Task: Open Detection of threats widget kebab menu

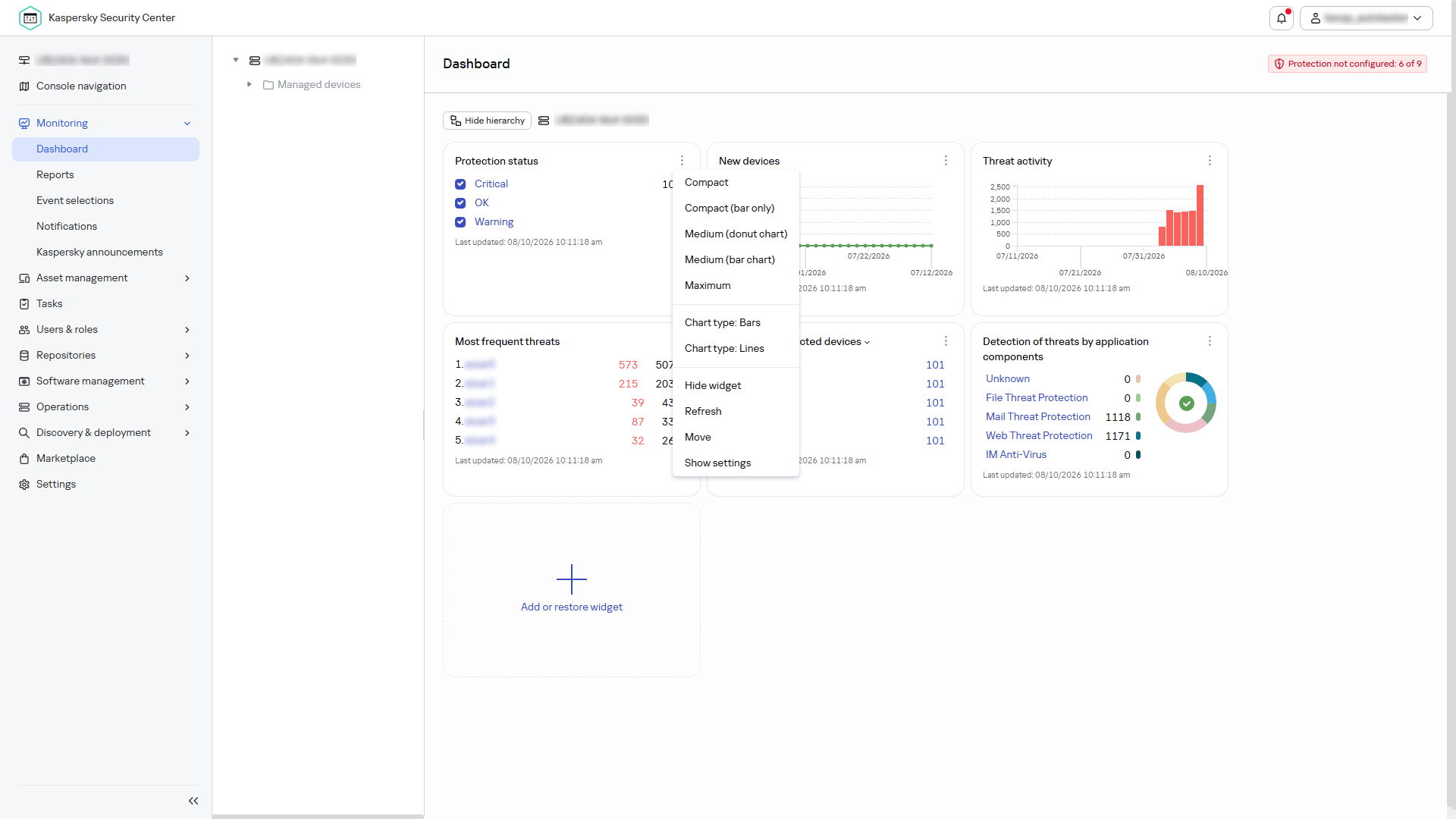Action: [x=1210, y=341]
